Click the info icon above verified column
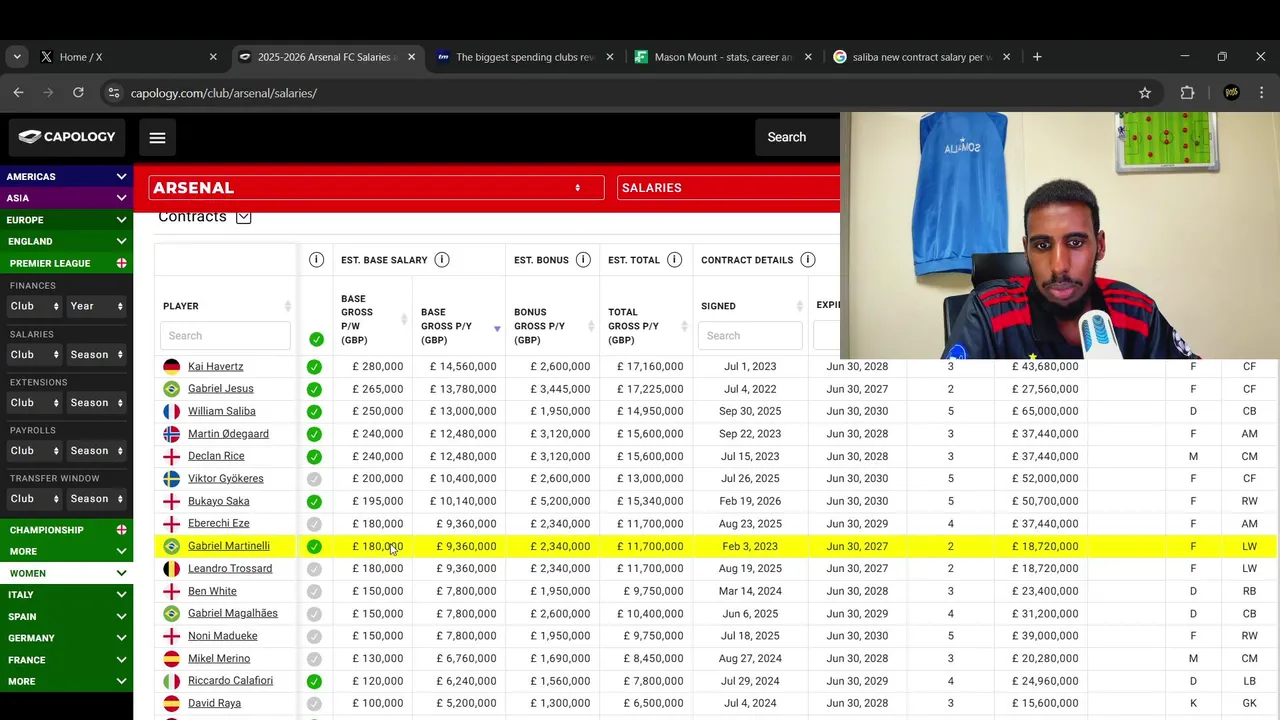This screenshot has height=720, width=1280. (x=316, y=260)
